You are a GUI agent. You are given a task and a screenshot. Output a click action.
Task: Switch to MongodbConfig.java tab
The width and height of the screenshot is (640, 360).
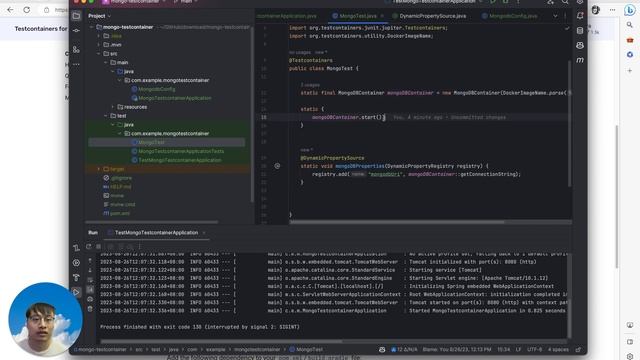[x=509, y=16]
